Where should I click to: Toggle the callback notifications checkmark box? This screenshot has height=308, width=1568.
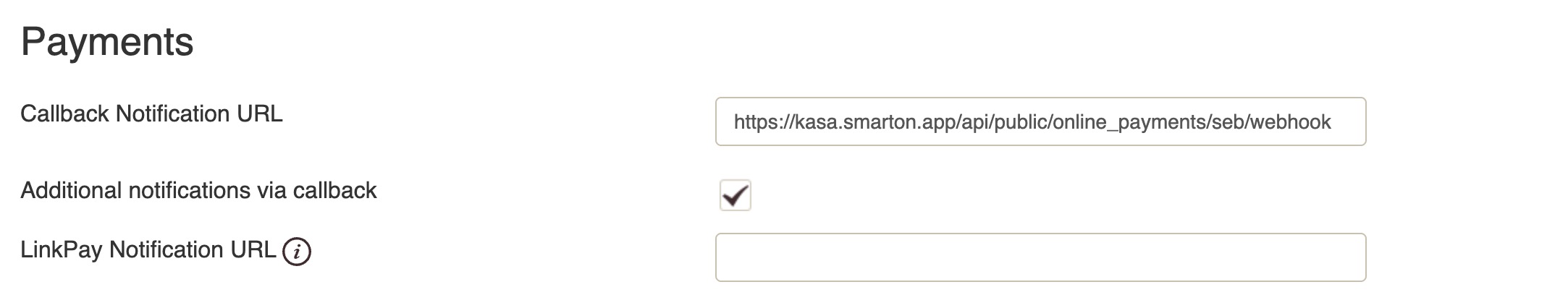click(x=735, y=195)
